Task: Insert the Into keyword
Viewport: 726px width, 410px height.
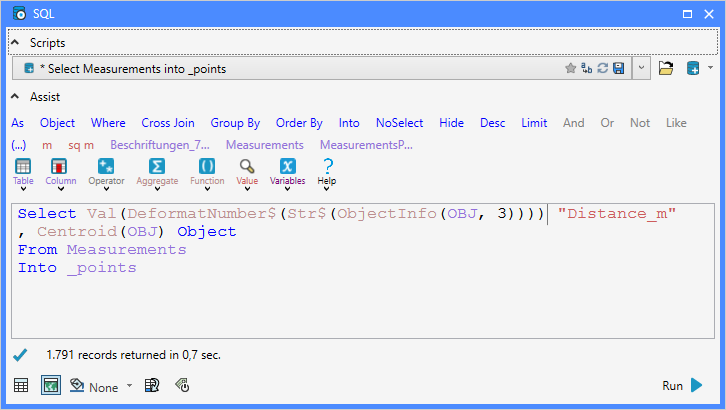Action: click(349, 123)
